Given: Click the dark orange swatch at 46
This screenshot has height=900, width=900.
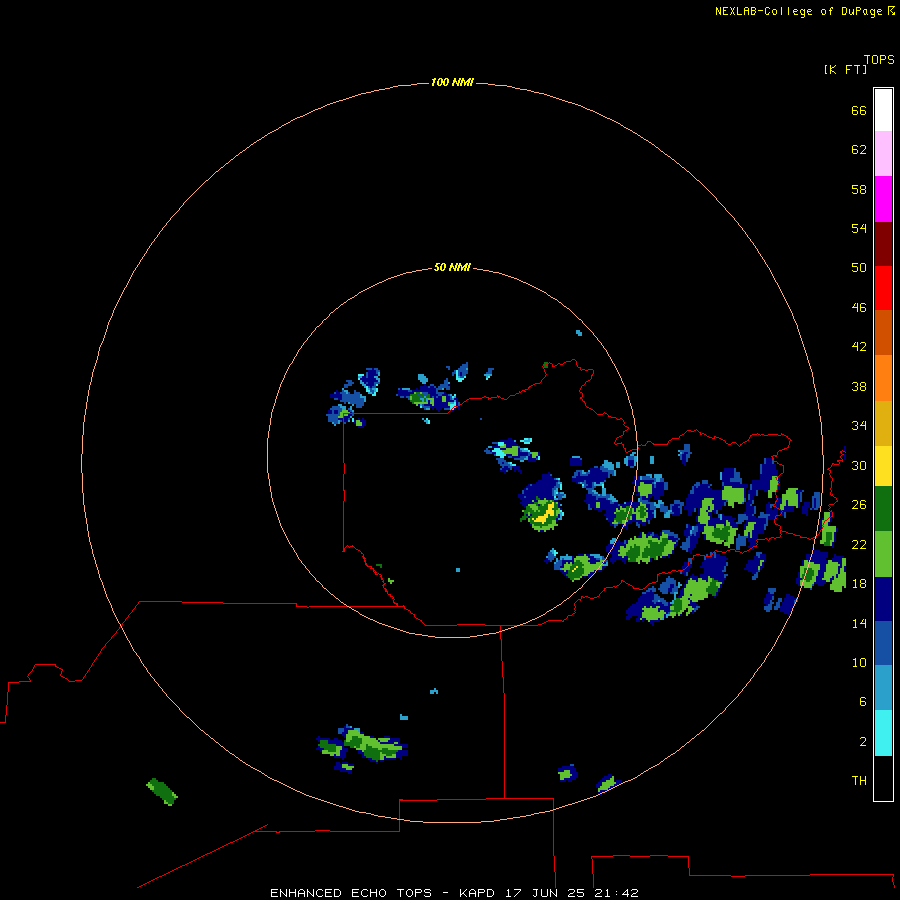Looking at the screenshot, I should pyautogui.click(x=883, y=333).
